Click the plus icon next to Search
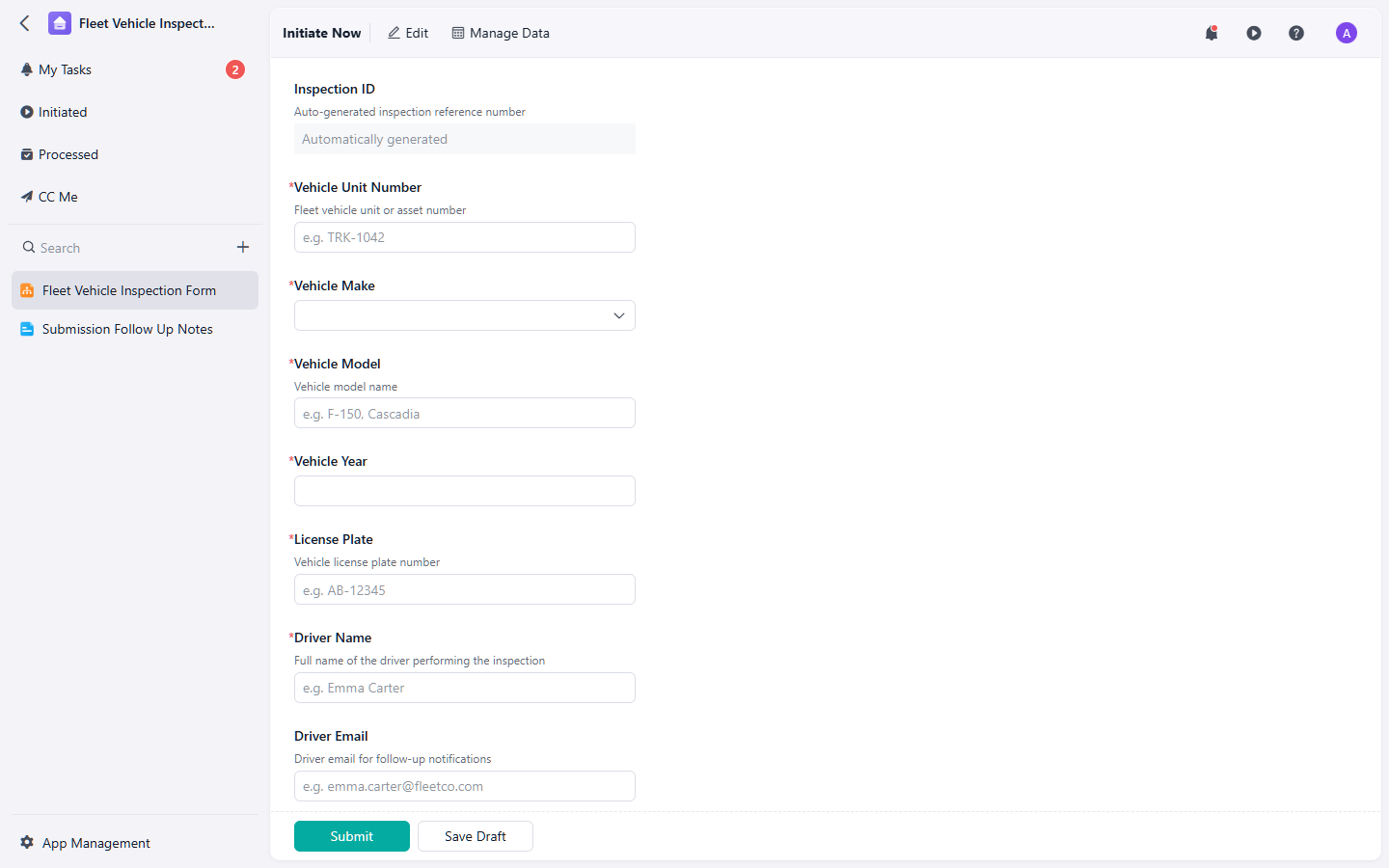This screenshot has height=868, width=1389. point(243,247)
